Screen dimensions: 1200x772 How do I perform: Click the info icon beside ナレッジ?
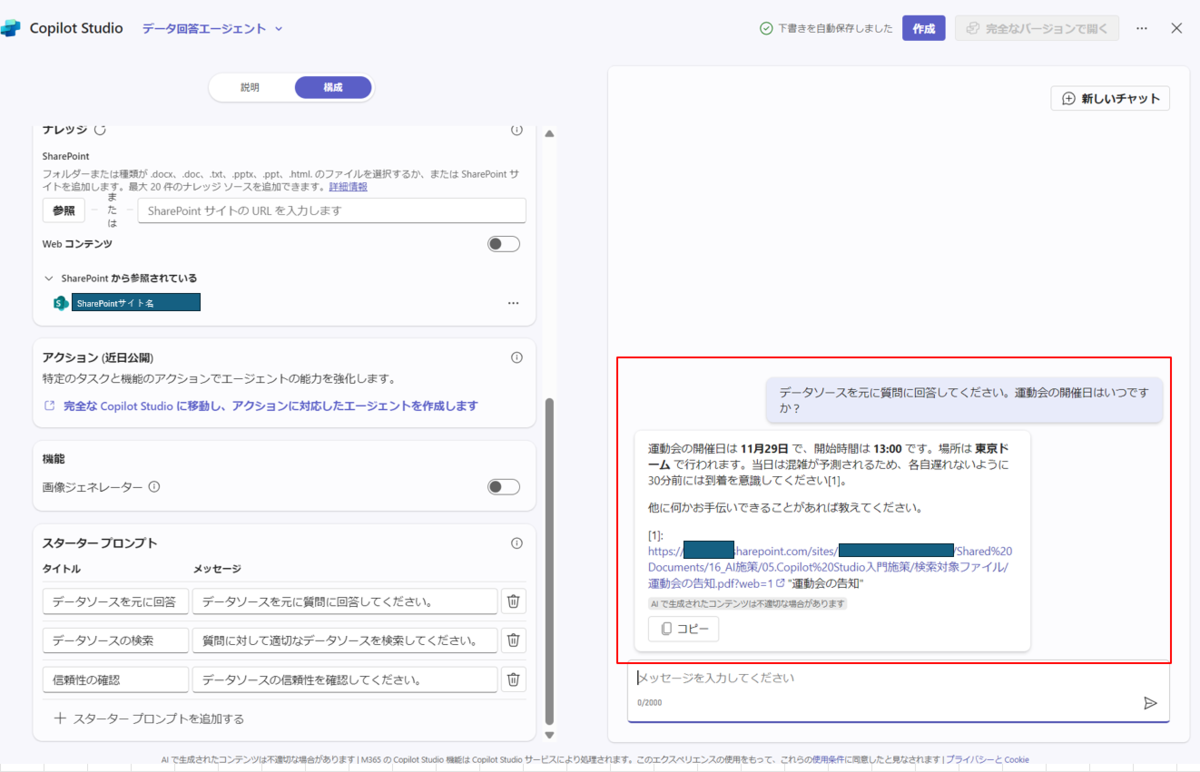[517, 130]
